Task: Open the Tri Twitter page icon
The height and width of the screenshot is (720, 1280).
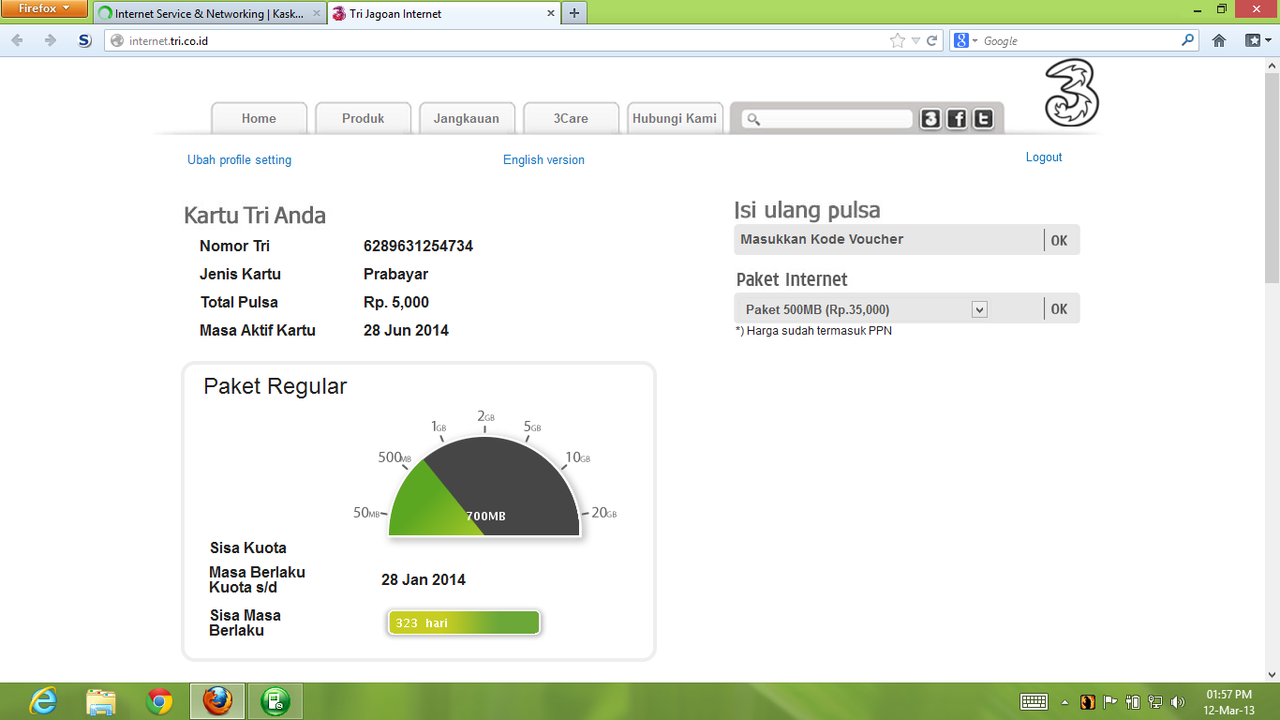Action: point(983,119)
